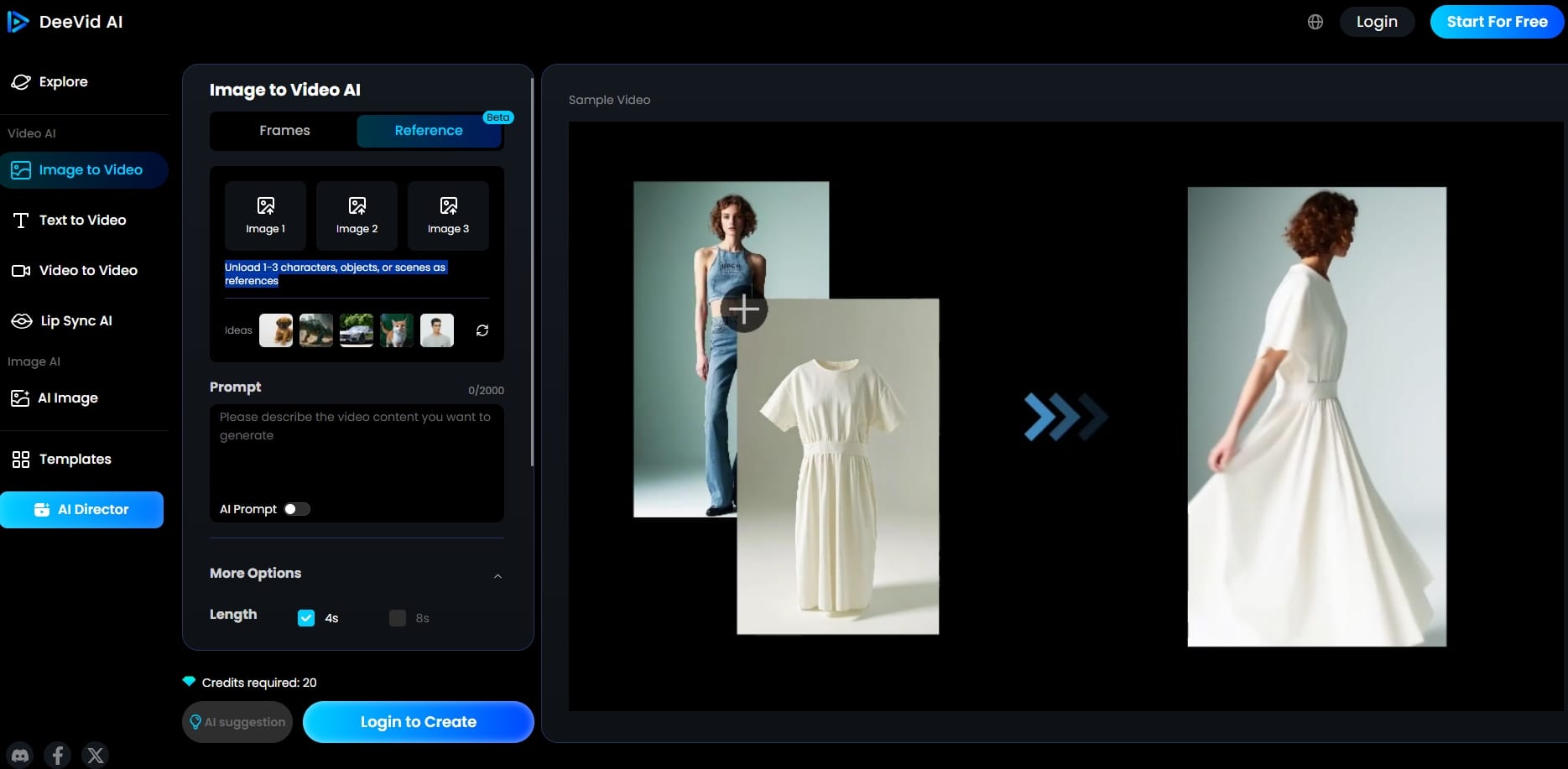Refresh the Ideas reference suggestions

[x=482, y=330]
